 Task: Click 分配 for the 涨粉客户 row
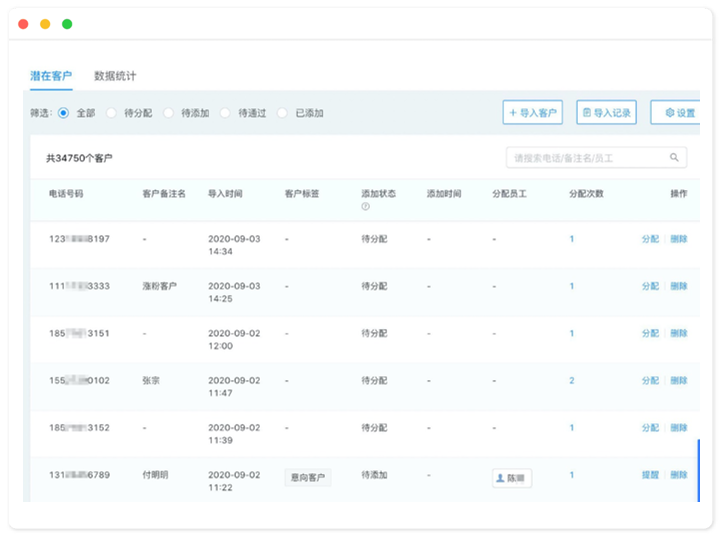[x=650, y=286]
